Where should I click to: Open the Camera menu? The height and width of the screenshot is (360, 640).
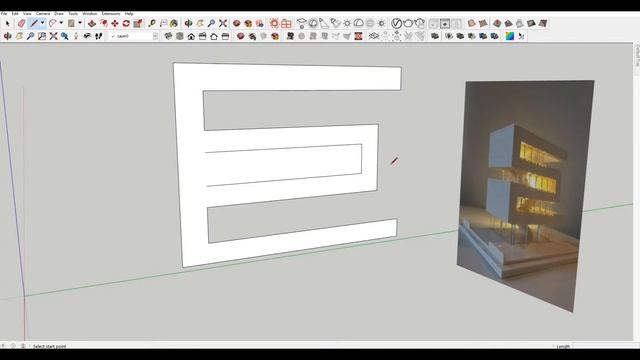coord(43,13)
